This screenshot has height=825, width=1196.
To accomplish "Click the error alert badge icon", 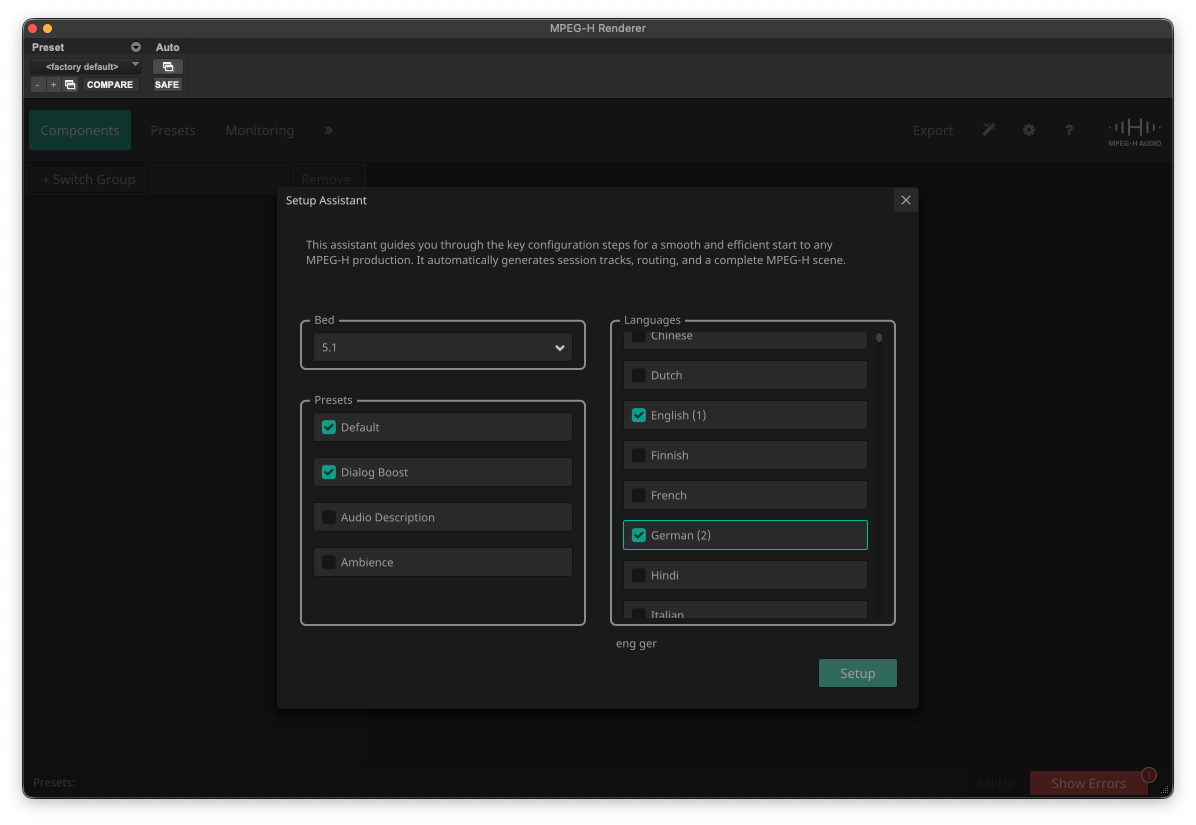I will click(x=1149, y=775).
